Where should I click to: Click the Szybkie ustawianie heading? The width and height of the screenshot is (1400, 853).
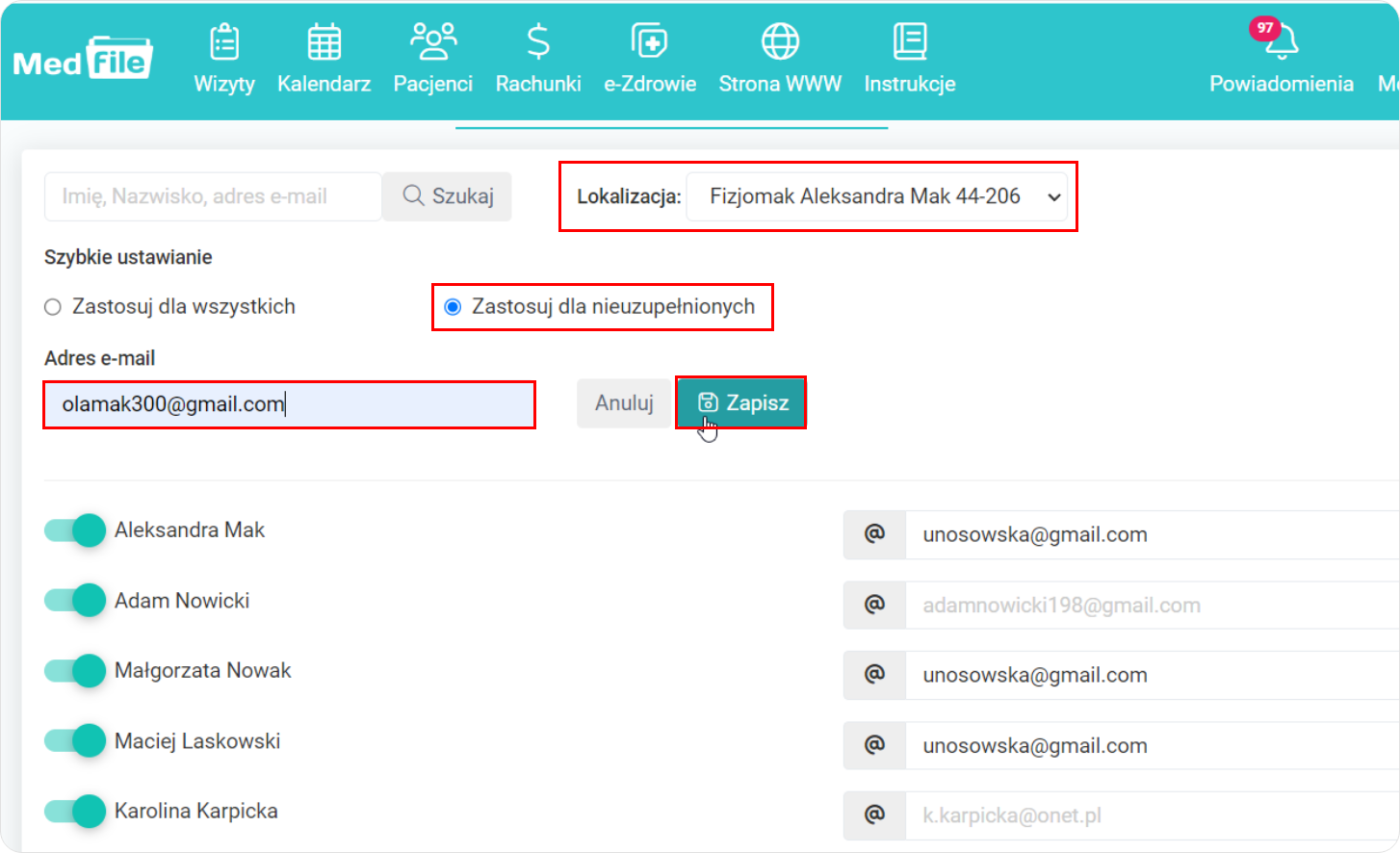[128, 257]
